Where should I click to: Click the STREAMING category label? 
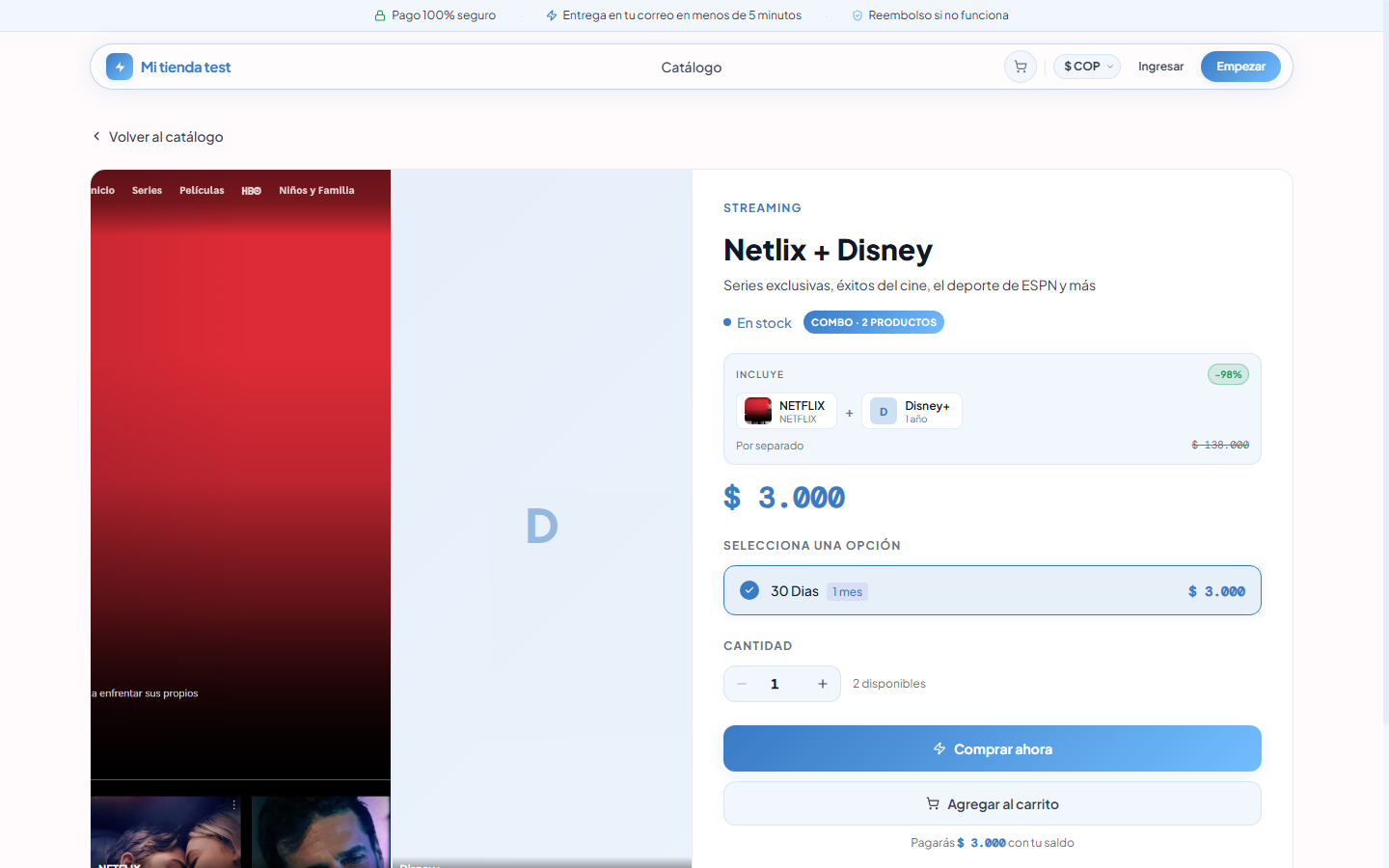pyautogui.click(x=762, y=208)
